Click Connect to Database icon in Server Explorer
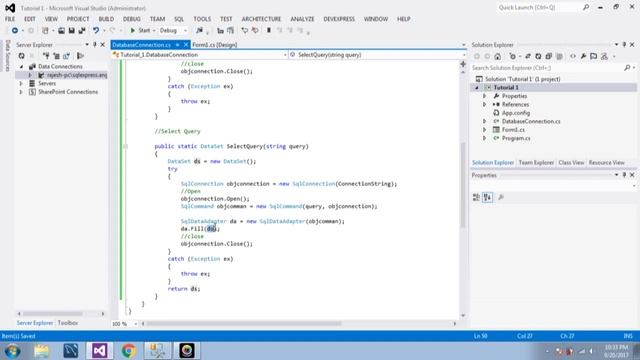Image resolution: width=640 pixels, height=360 pixels. click(46, 56)
